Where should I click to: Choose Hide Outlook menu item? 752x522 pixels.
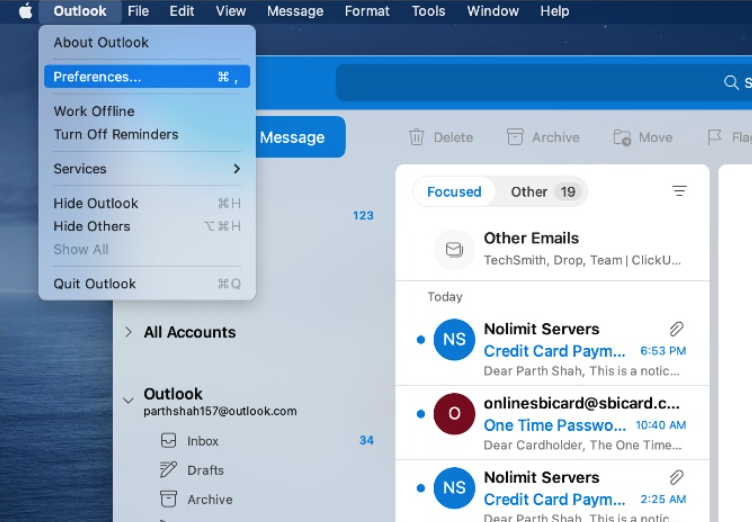pos(147,203)
